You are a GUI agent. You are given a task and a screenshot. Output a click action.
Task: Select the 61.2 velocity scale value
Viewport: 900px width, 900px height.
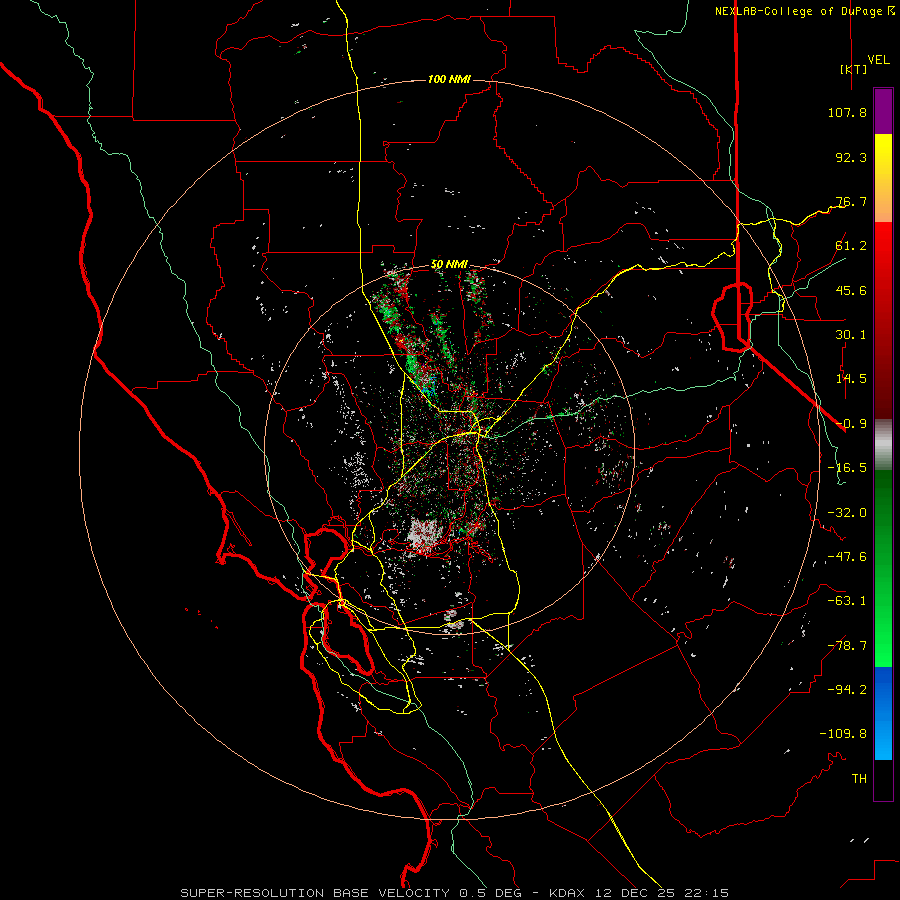[x=851, y=246]
